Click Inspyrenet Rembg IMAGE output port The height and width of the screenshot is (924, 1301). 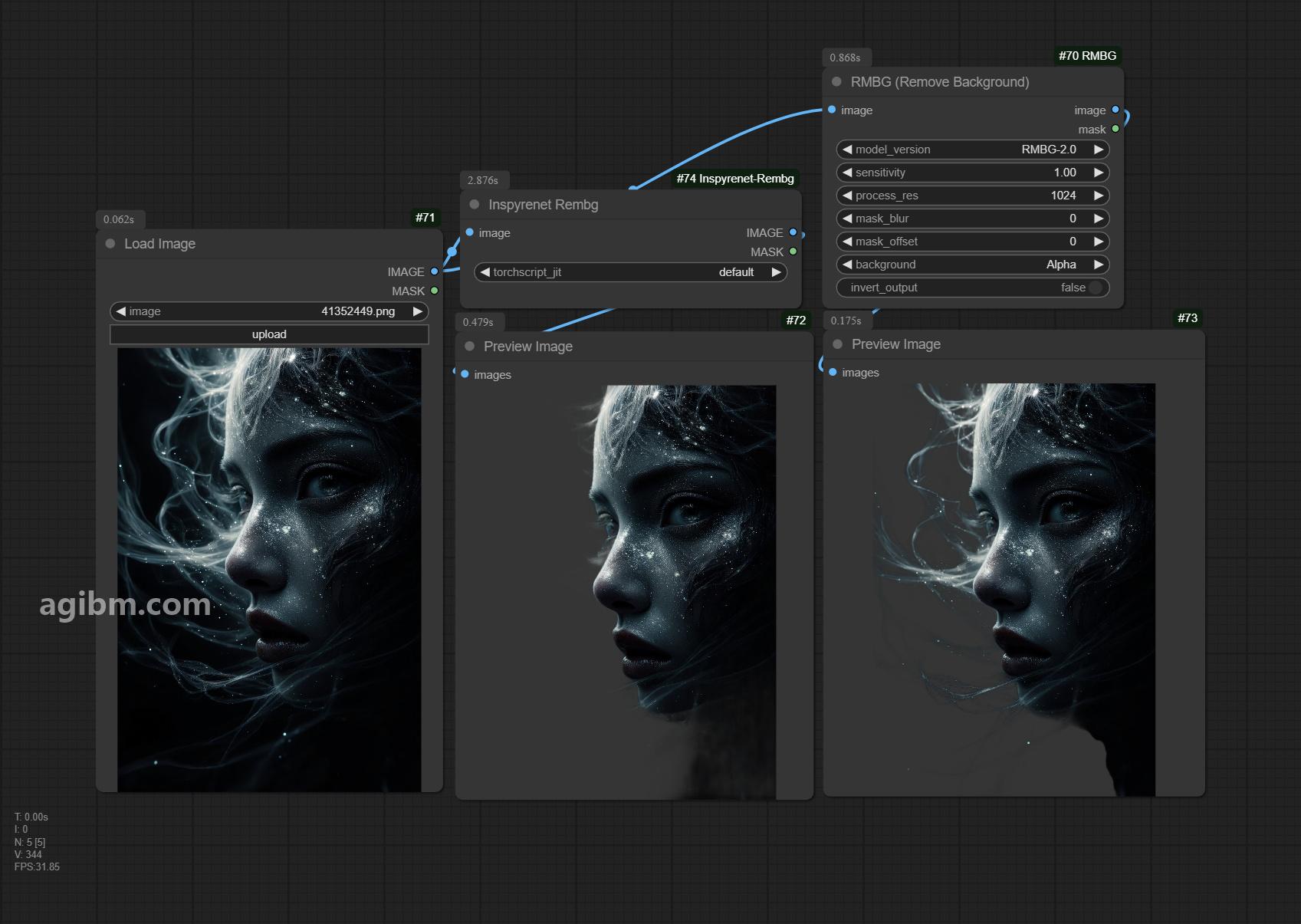tap(793, 232)
